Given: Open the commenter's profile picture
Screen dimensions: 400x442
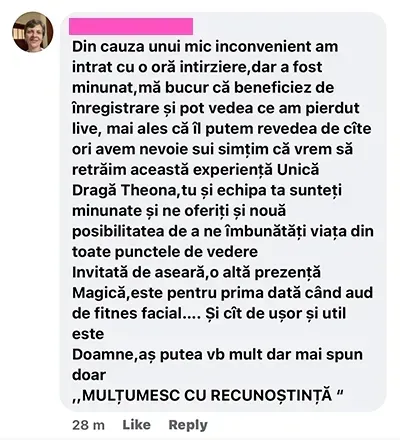Looking at the screenshot, I should (x=33, y=32).
